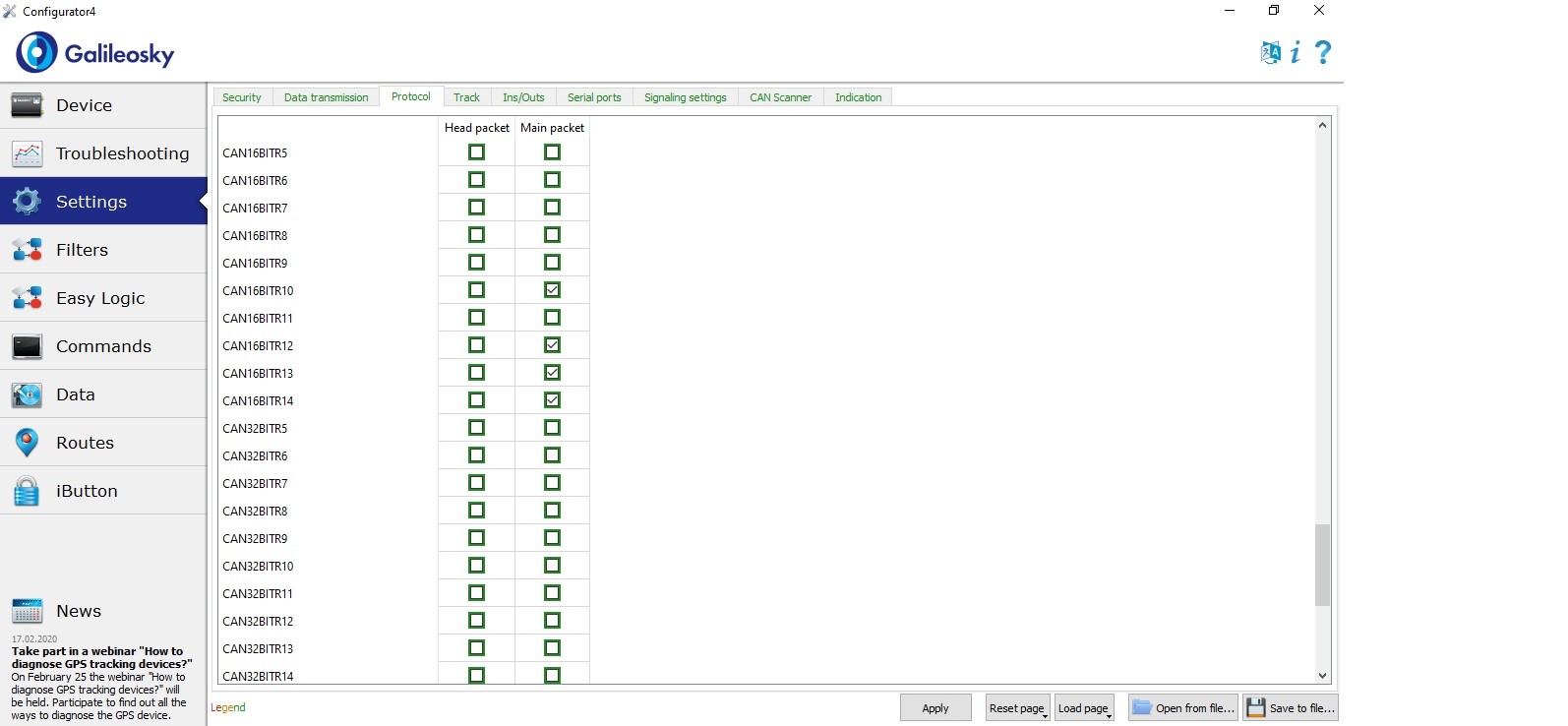
Task: Click the vertical scrollbar thumb
Action: click(x=1322, y=565)
